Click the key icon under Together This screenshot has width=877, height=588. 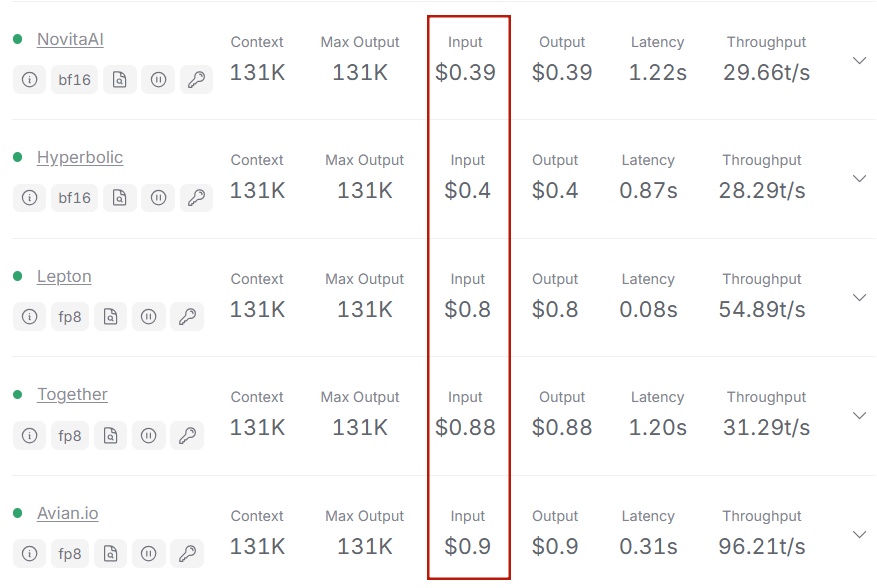click(x=187, y=435)
